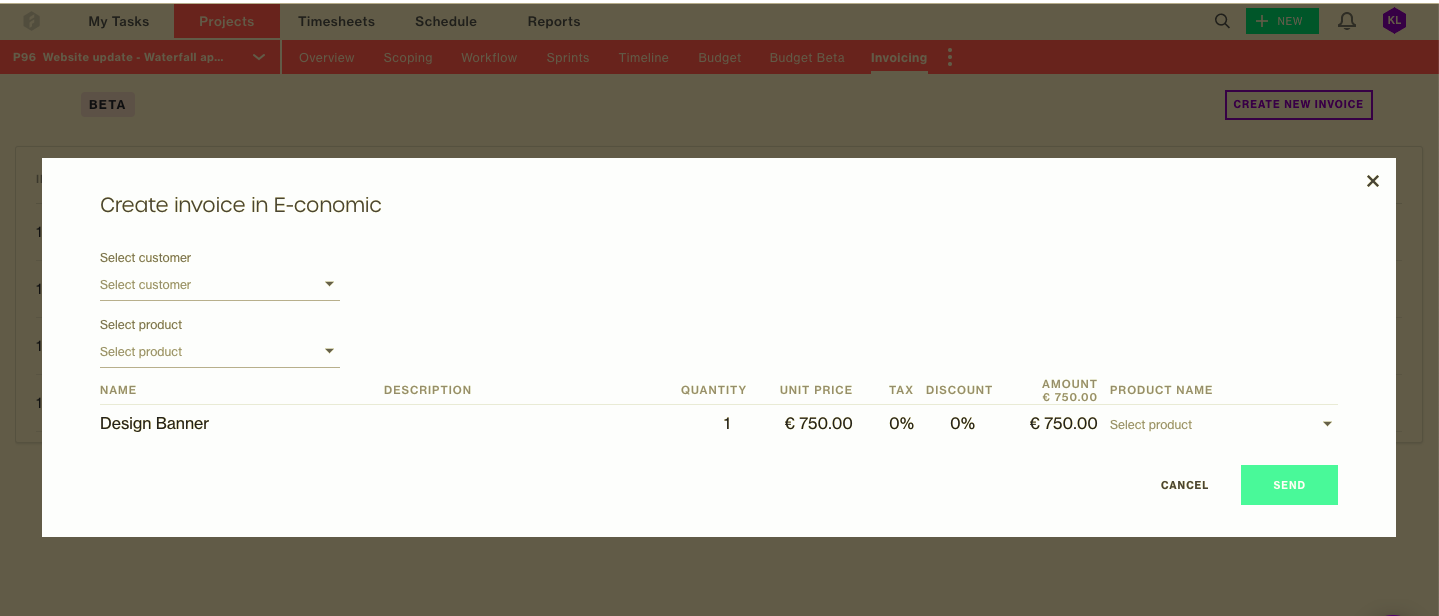Click the QUANTITY column header
Screen dimensions: 1439x616
(x=713, y=390)
